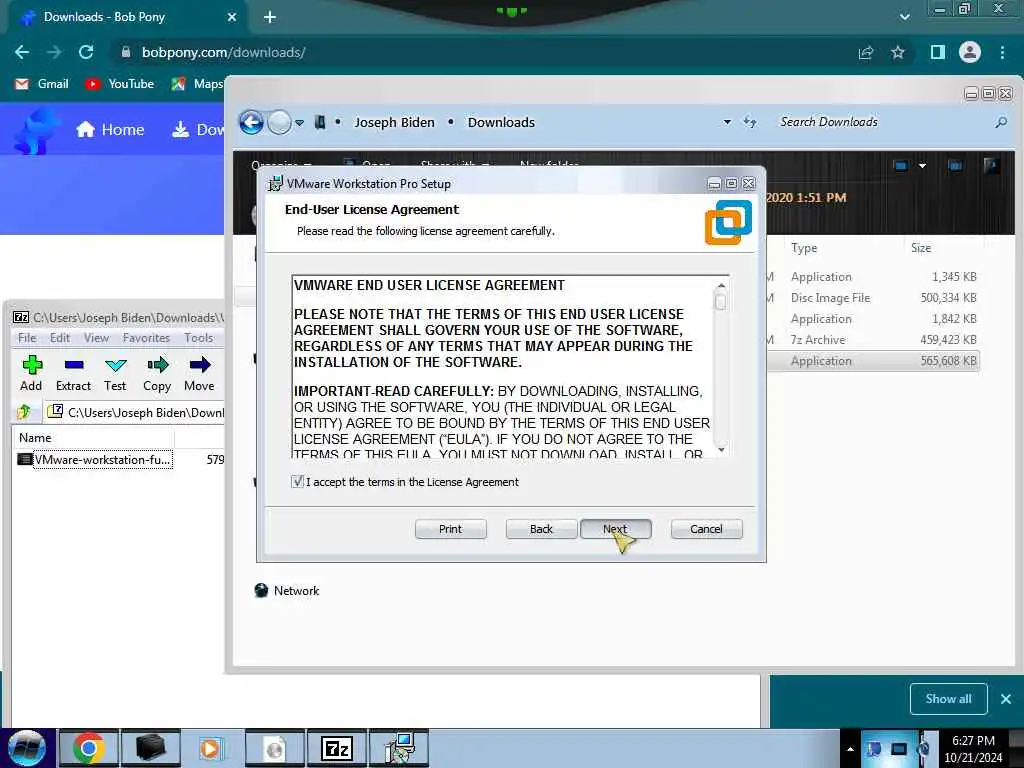Select the Application row sized 1,345 KB
The height and width of the screenshot is (768, 1024).
point(873,277)
